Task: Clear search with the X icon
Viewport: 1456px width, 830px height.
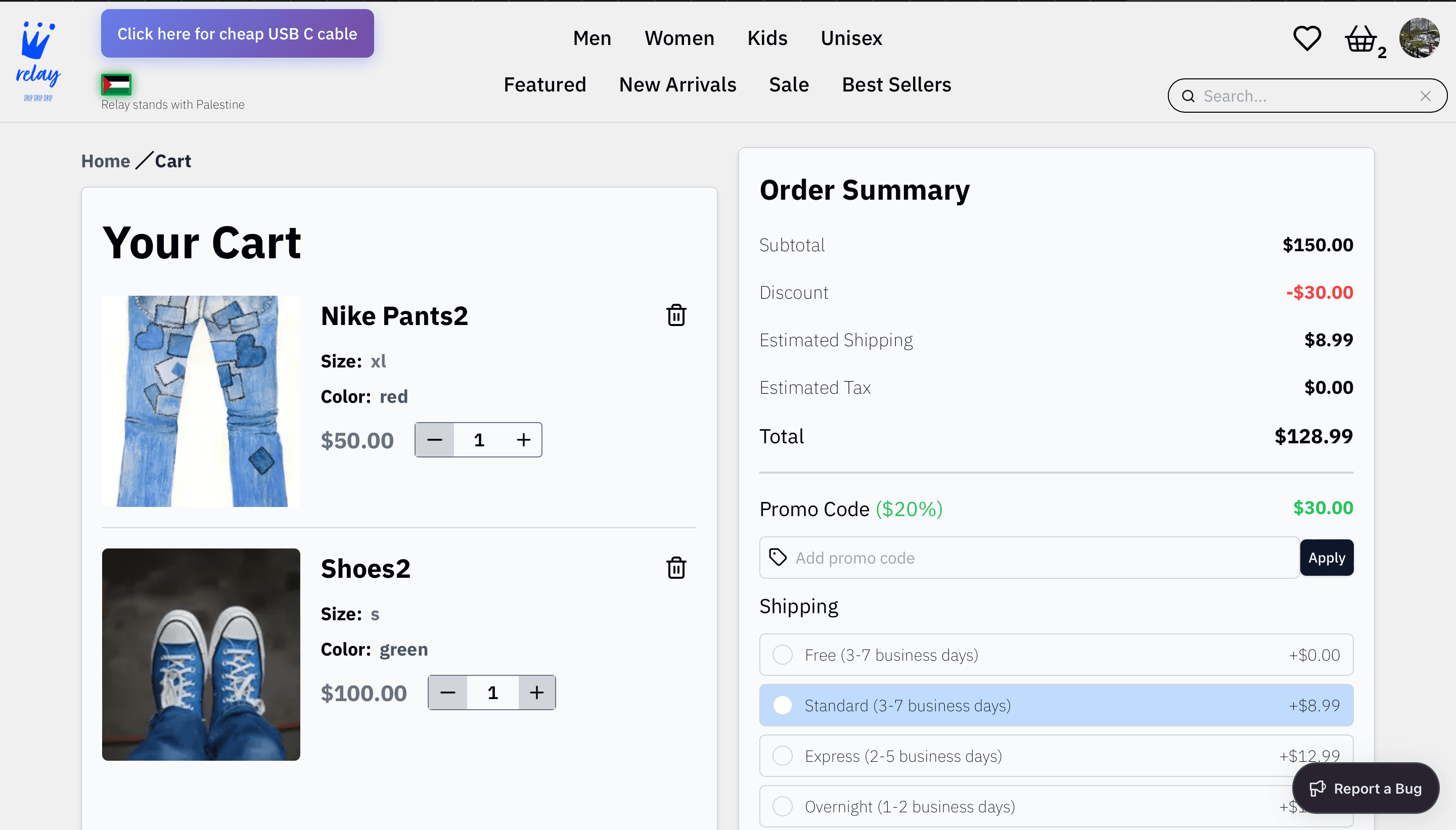Action: 1425,97
